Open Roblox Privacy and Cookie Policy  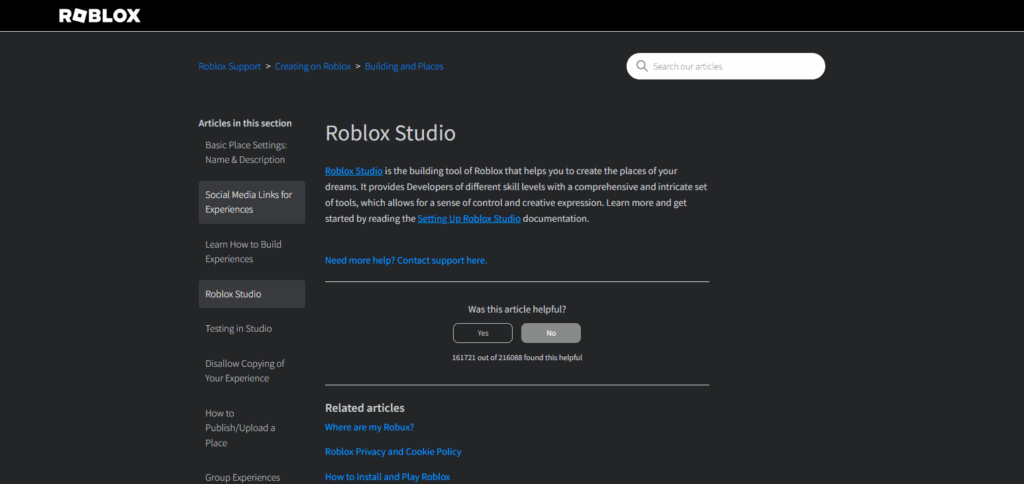pos(393,452)
